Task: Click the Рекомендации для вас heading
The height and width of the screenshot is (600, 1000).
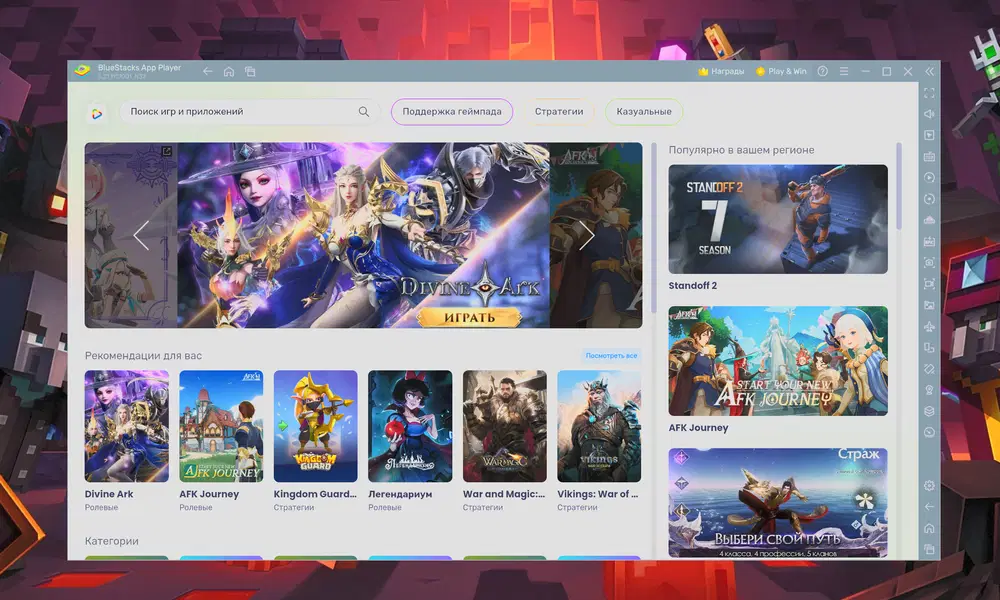Action: [x=143, y=356]
